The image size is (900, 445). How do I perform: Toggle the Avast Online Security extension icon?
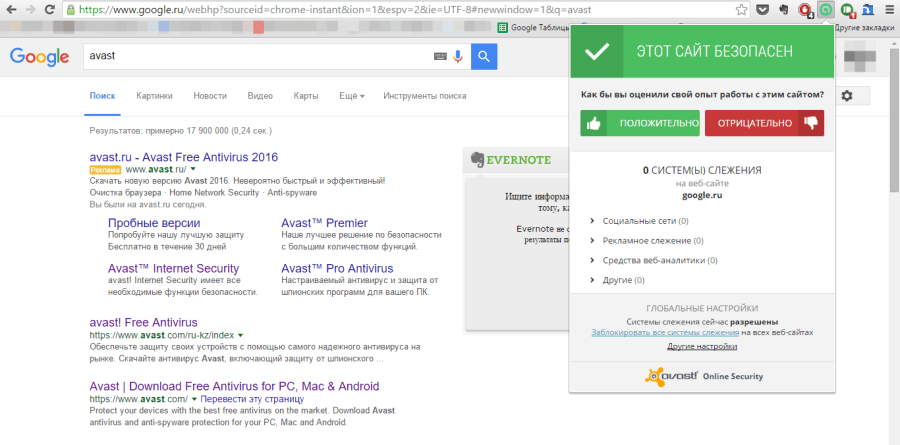(825, 10)
